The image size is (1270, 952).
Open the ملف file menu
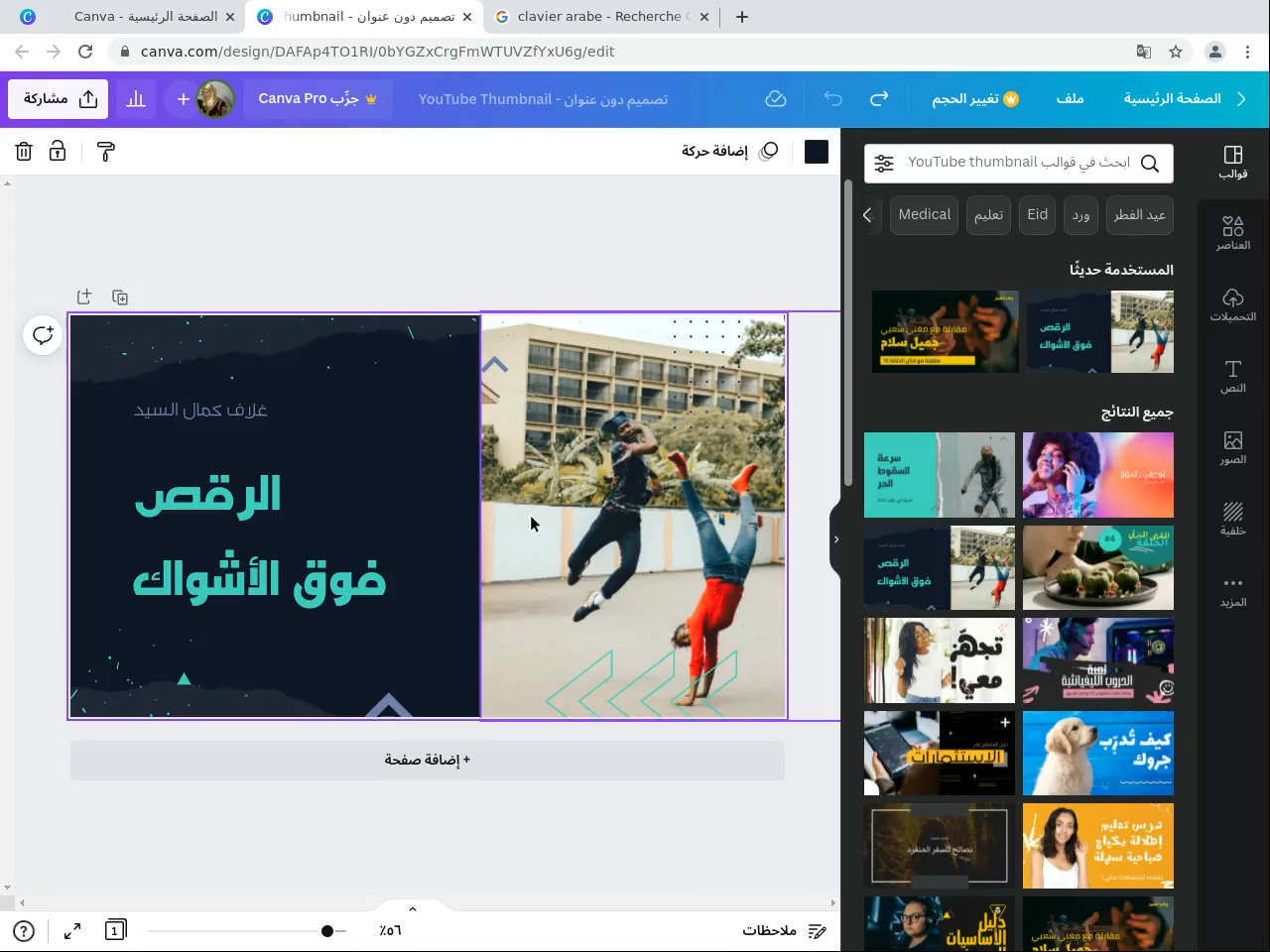[1070, 99]
